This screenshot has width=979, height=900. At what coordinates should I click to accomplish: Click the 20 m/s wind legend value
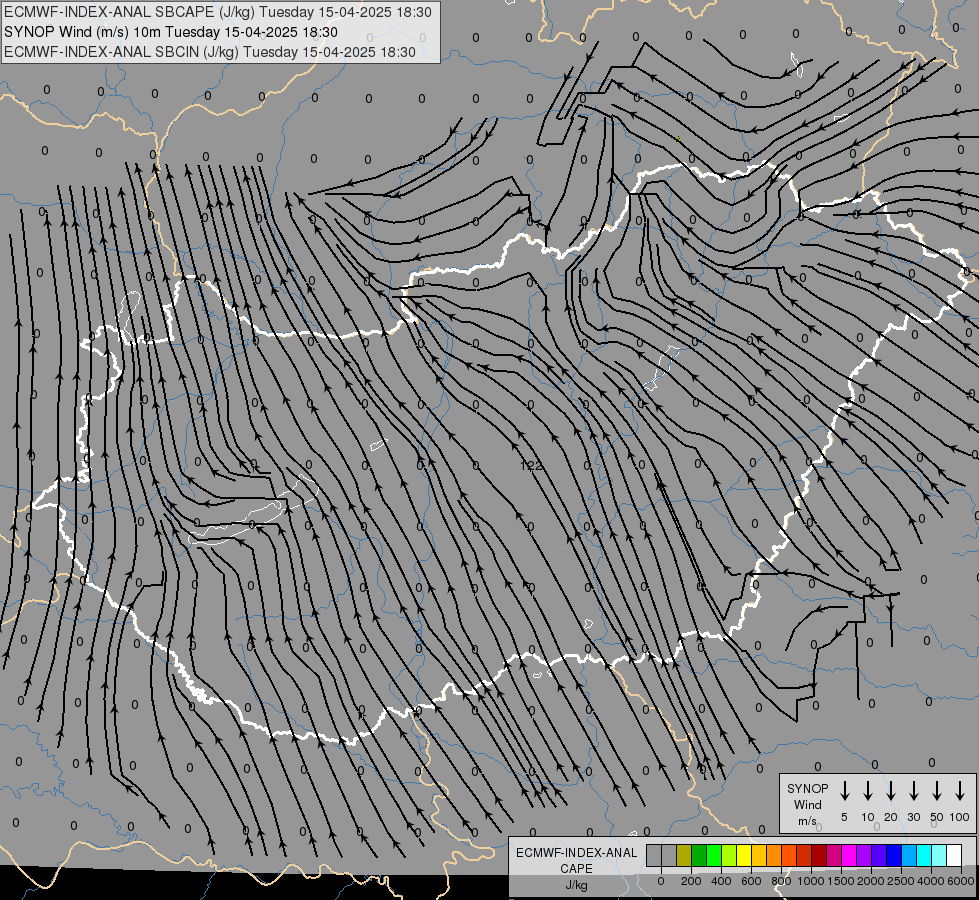point(891,817)
